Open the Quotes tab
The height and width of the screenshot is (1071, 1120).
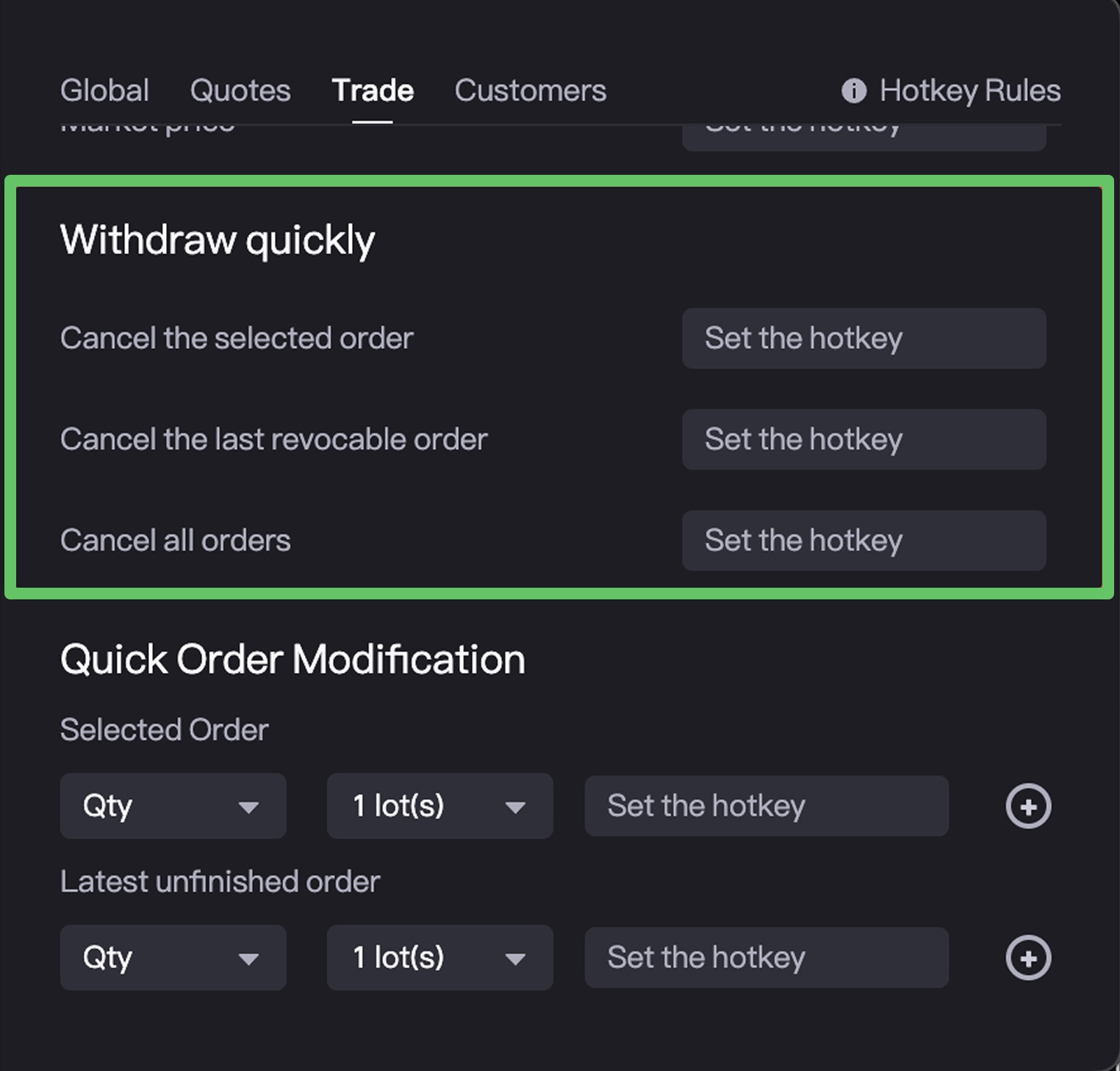click(240, 91)
